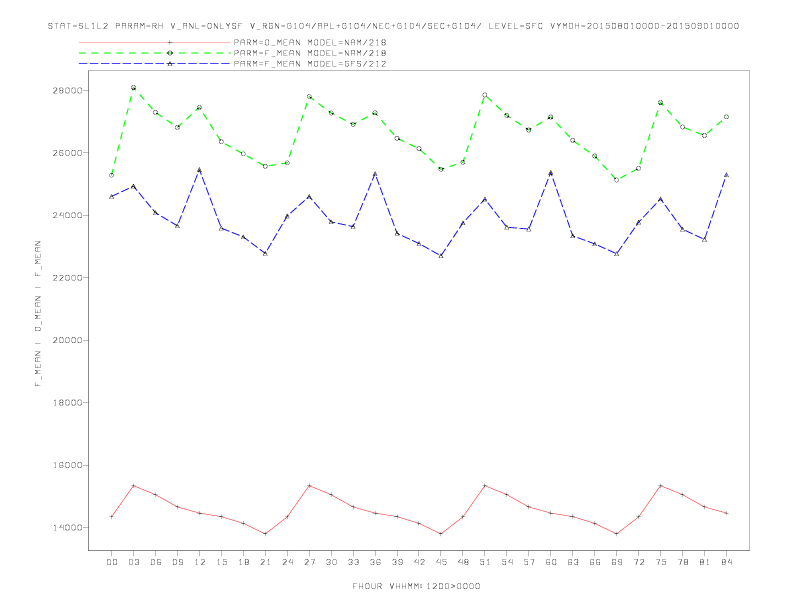Click the y-axis tick label 26000
792x612 pixels.
tap(67, 153)
